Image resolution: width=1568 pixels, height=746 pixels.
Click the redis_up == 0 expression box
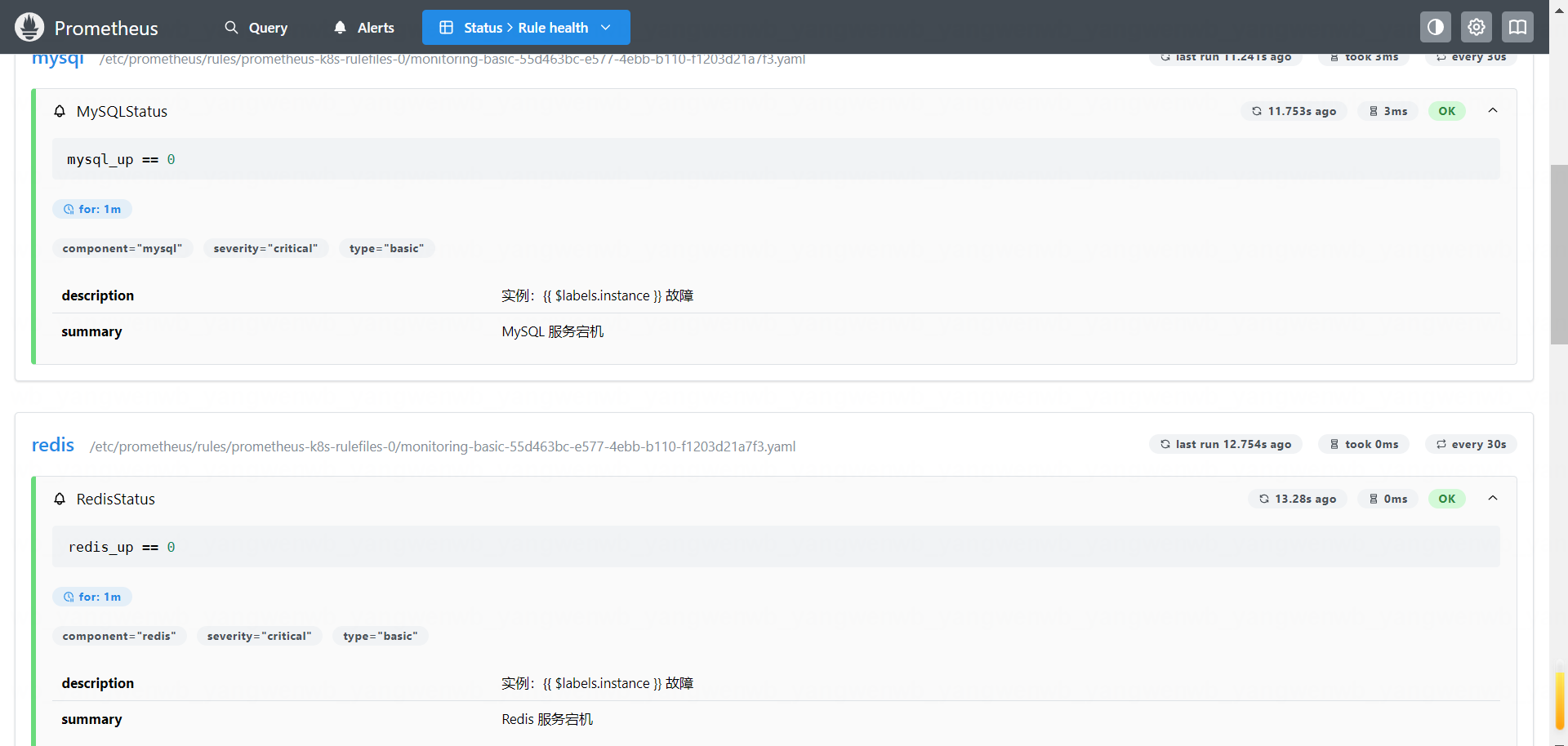pos(776,547)
